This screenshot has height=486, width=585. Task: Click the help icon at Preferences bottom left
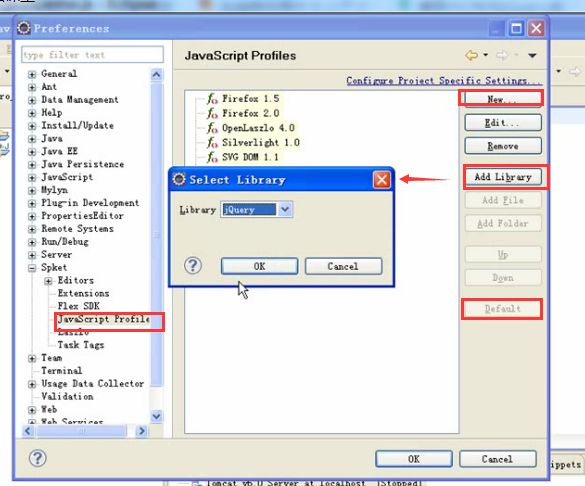click(38, 458)
